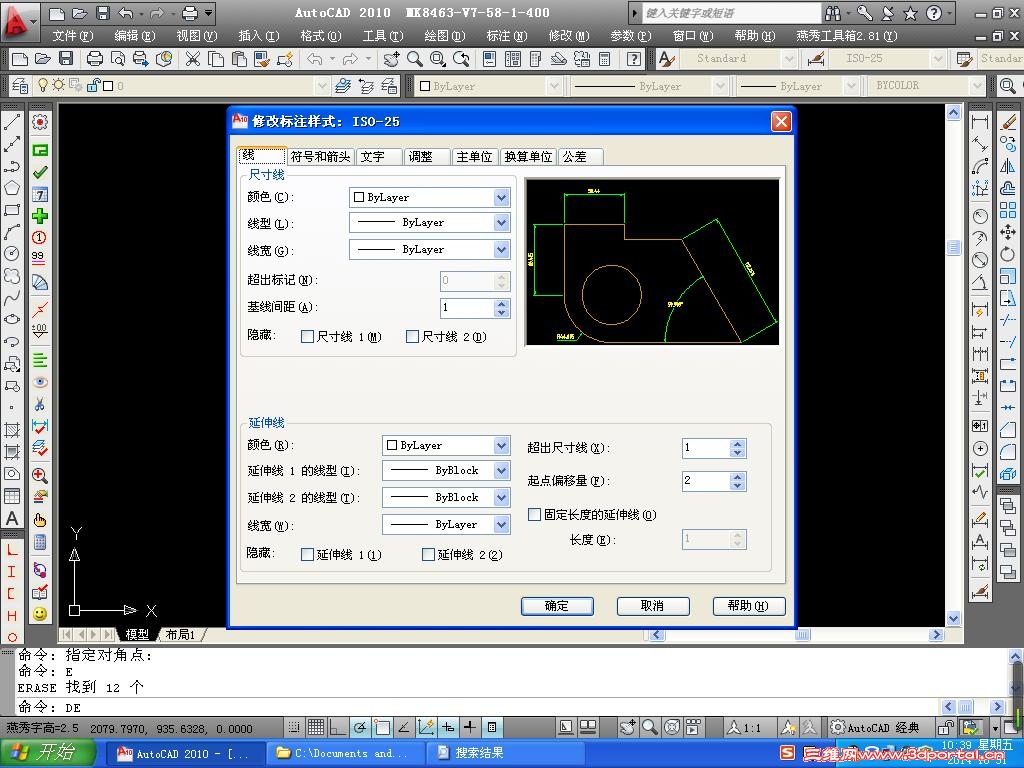1024x768 pixels.
Task: Toggle hide 尺寸线 2(D) checkbox
Action: coord(412,336)
